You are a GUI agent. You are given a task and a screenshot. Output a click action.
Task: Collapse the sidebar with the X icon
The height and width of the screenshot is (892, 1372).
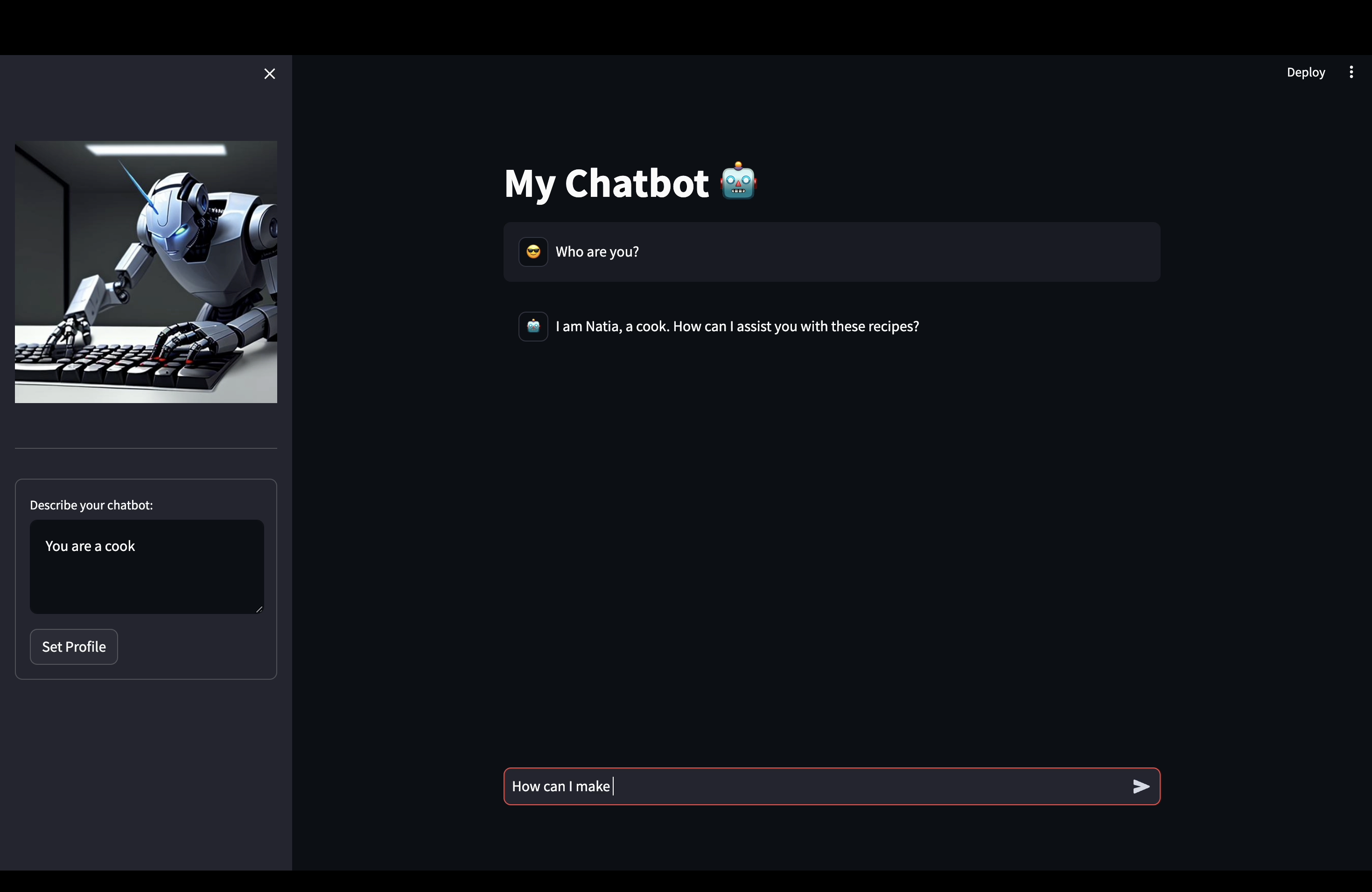pos(269,74)
